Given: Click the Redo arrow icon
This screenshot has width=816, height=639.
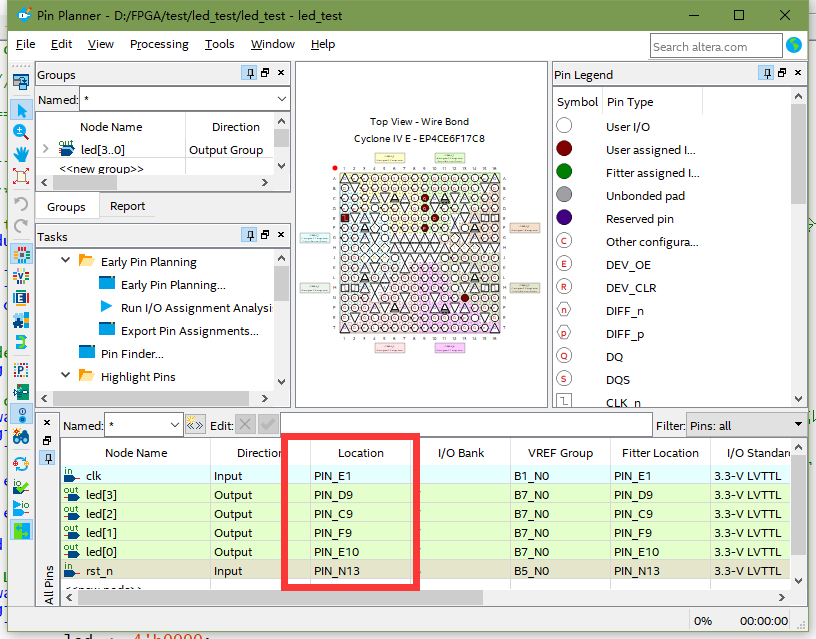Looking at the screenshot, I should pyautogui.click(x=22, y=226).
